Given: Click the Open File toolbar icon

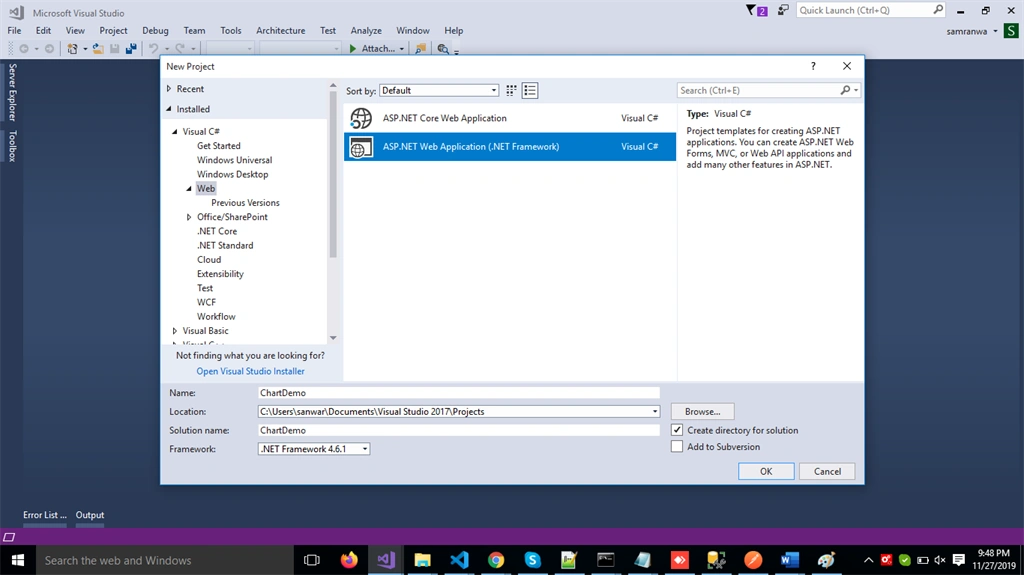Looking at the screenshot, I should coord(98,48).
